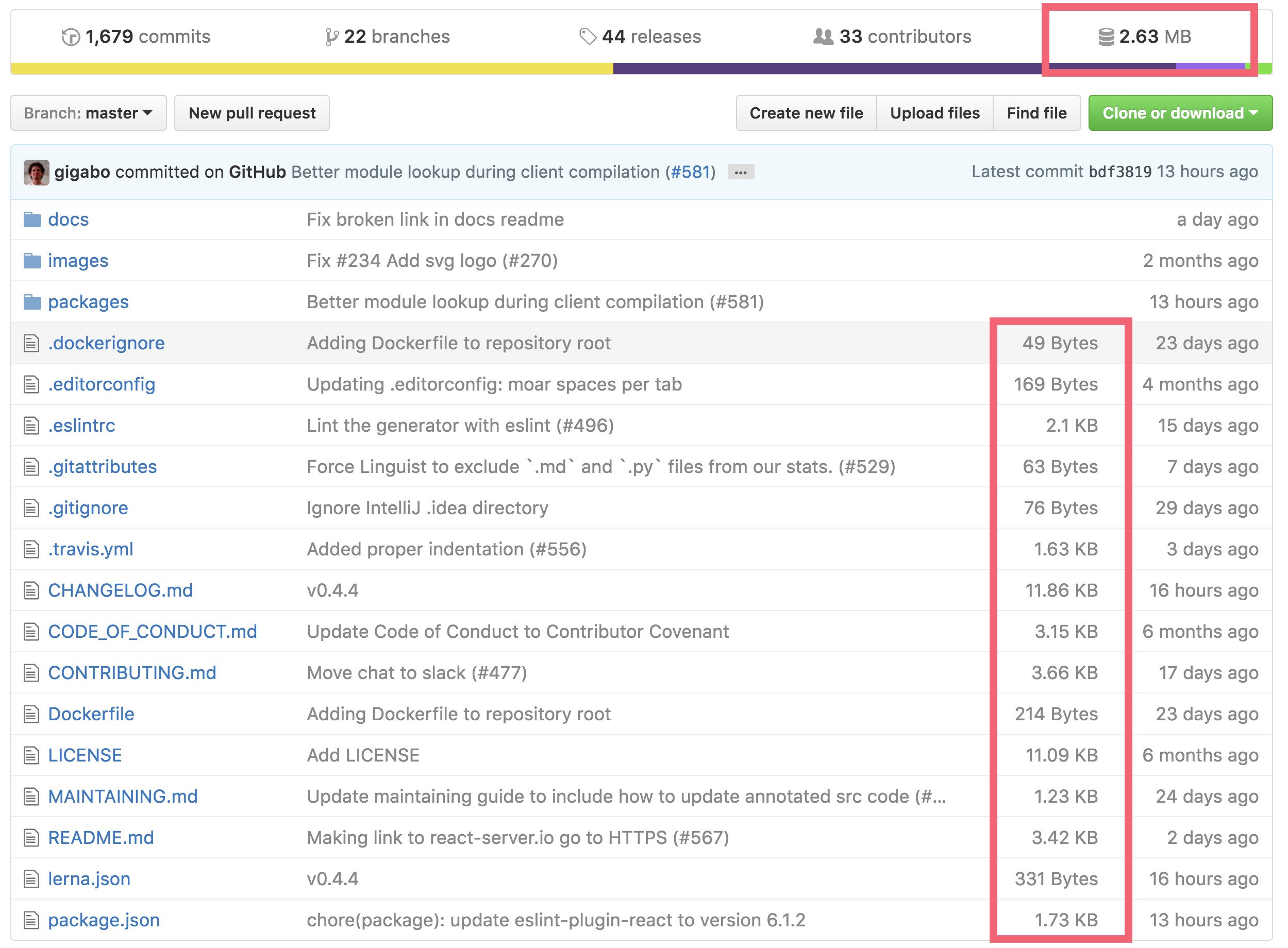
Task: Click the file document icon for CHANGELOG.md
Action: pos(28,590)
